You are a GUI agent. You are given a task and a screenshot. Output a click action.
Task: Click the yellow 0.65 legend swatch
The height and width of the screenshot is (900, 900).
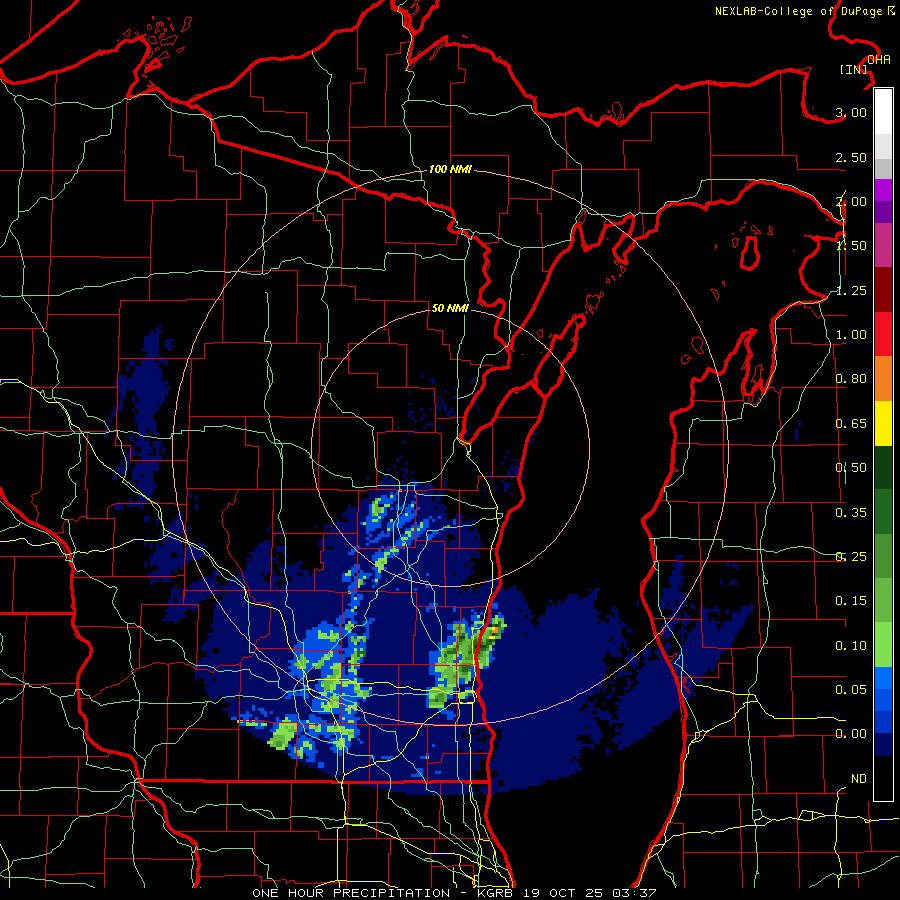[x=883, y=424]
